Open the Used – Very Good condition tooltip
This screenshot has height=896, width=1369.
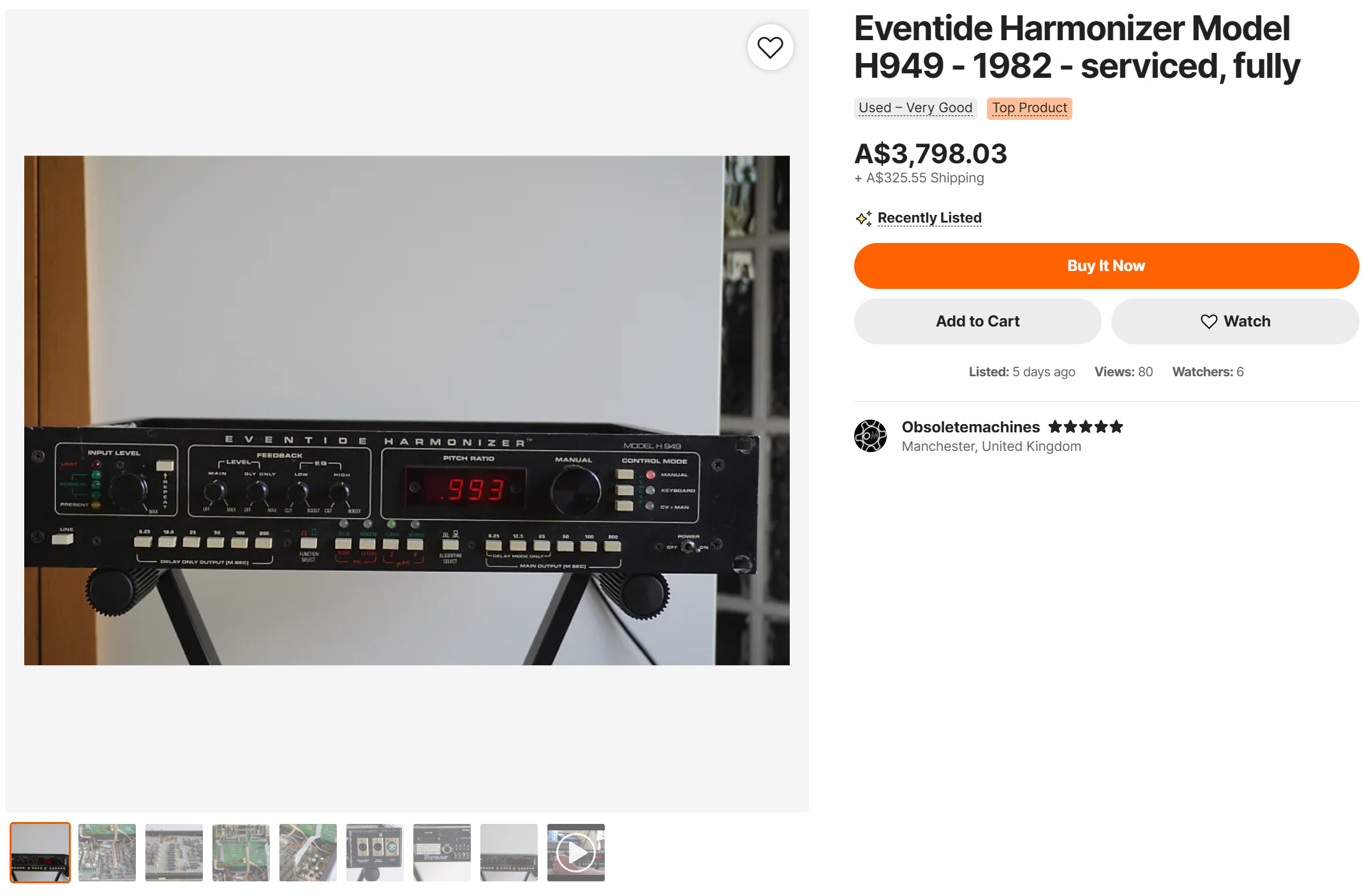(x=915, y=108)
